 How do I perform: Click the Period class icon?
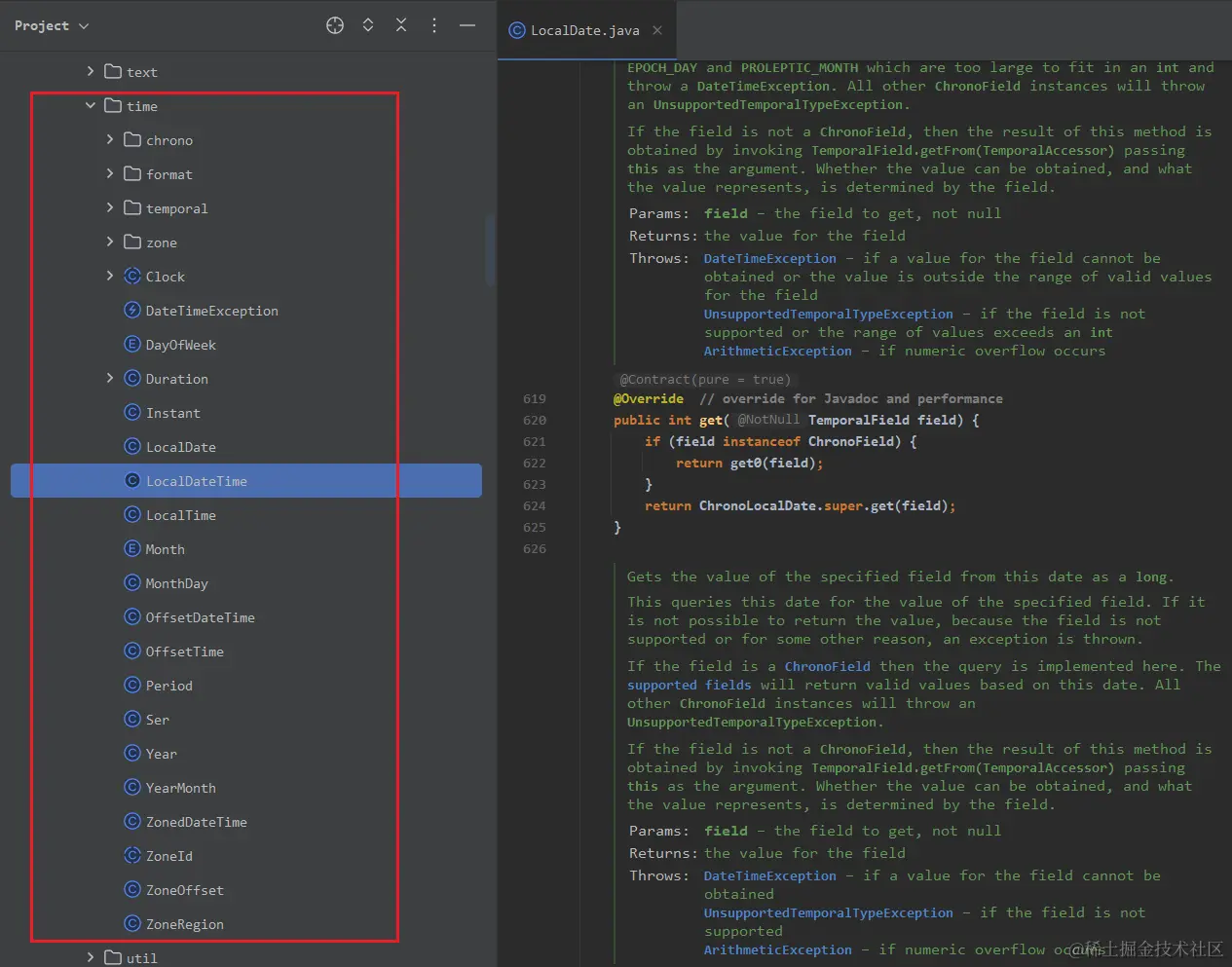point(132,685)
